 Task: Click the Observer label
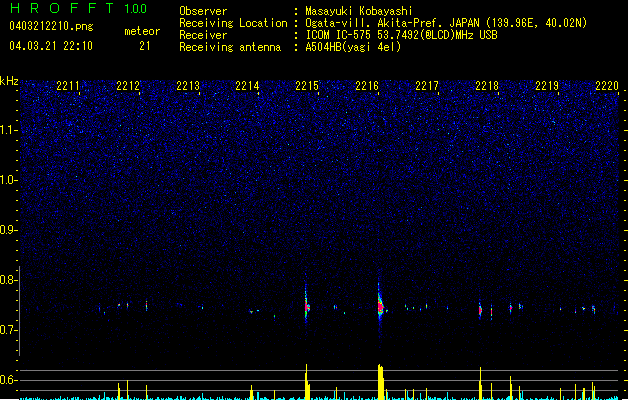tap(203, 11)
